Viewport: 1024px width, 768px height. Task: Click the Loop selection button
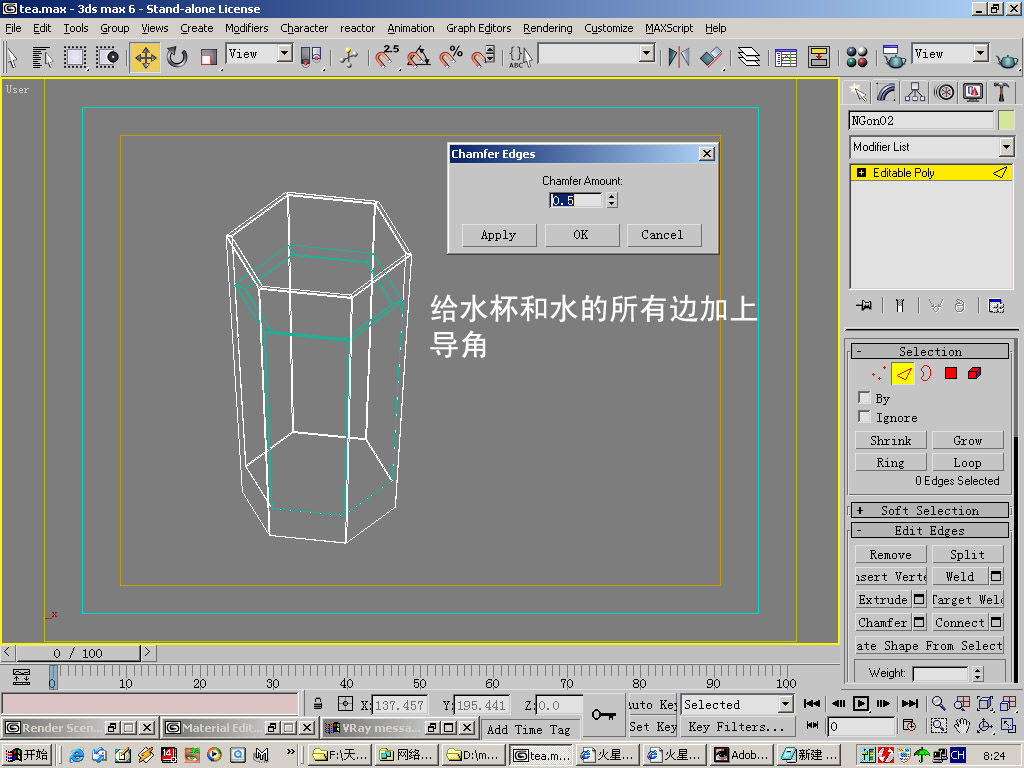[967, 462]
